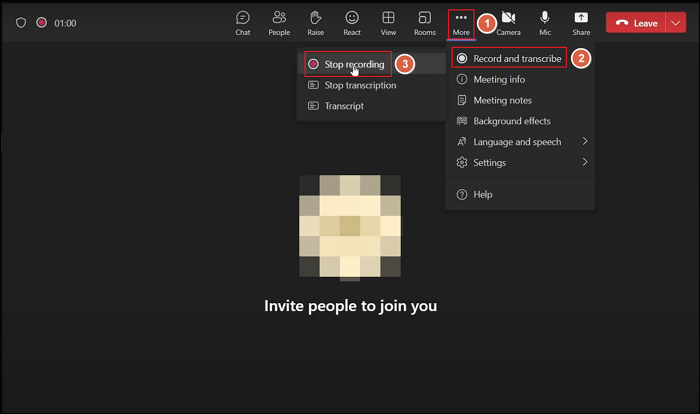Raise your hand in meeting

coord(315,22)
